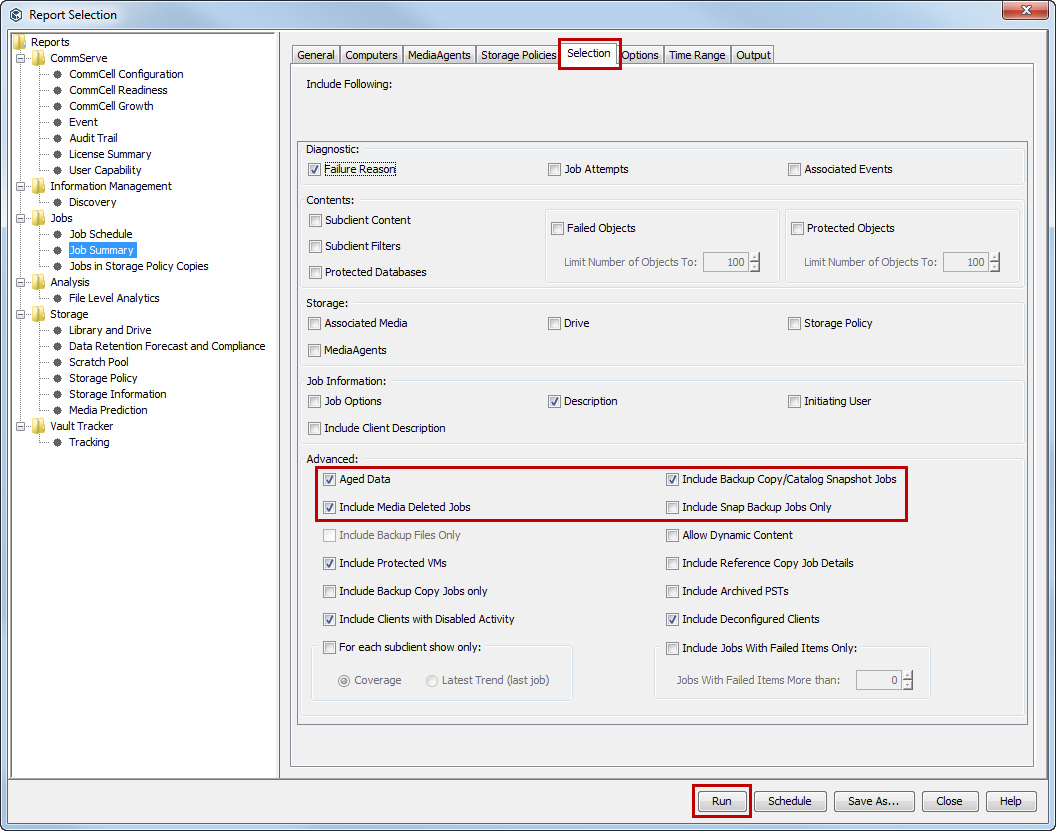Check the Failed Objects option

click(558, 228)
